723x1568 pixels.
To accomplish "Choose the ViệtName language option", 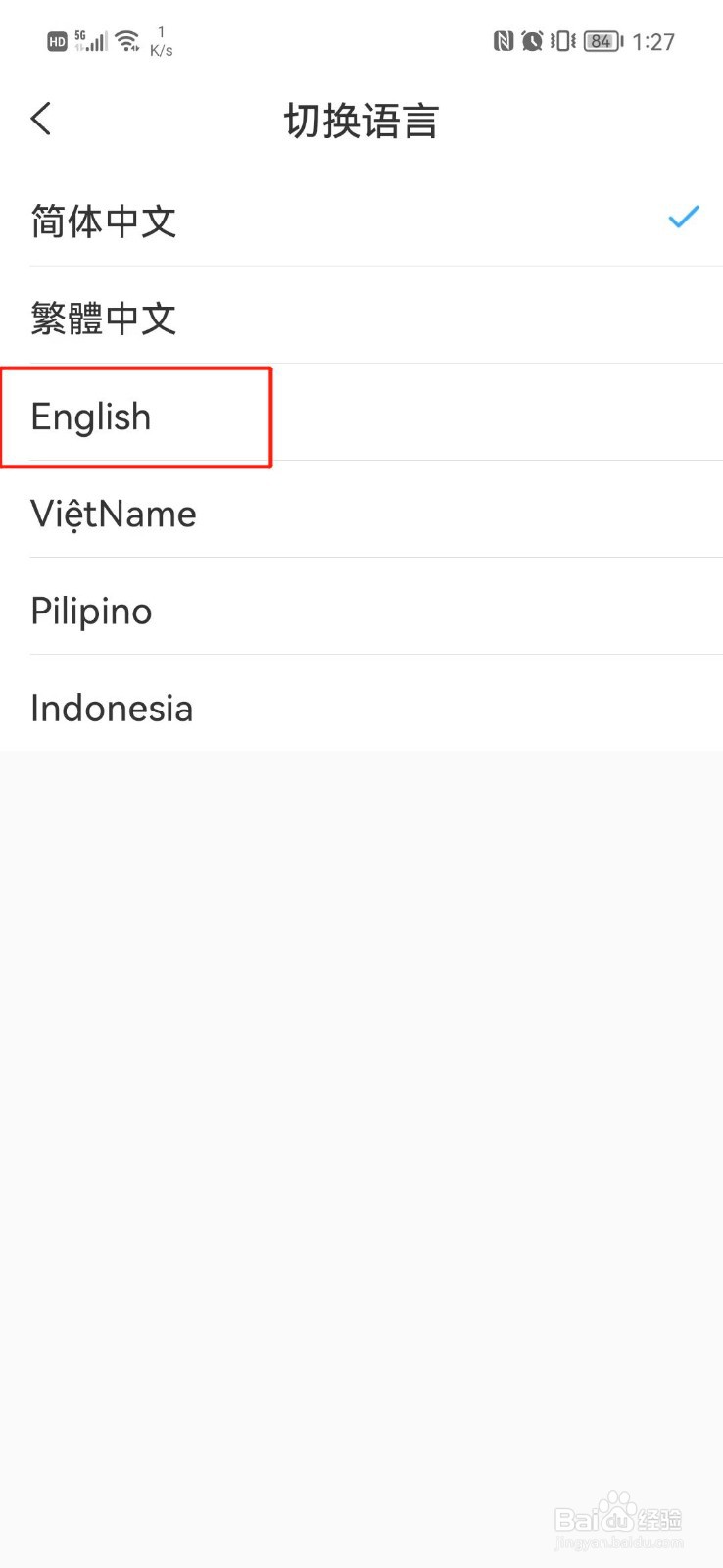I will [x=114, y=514].
